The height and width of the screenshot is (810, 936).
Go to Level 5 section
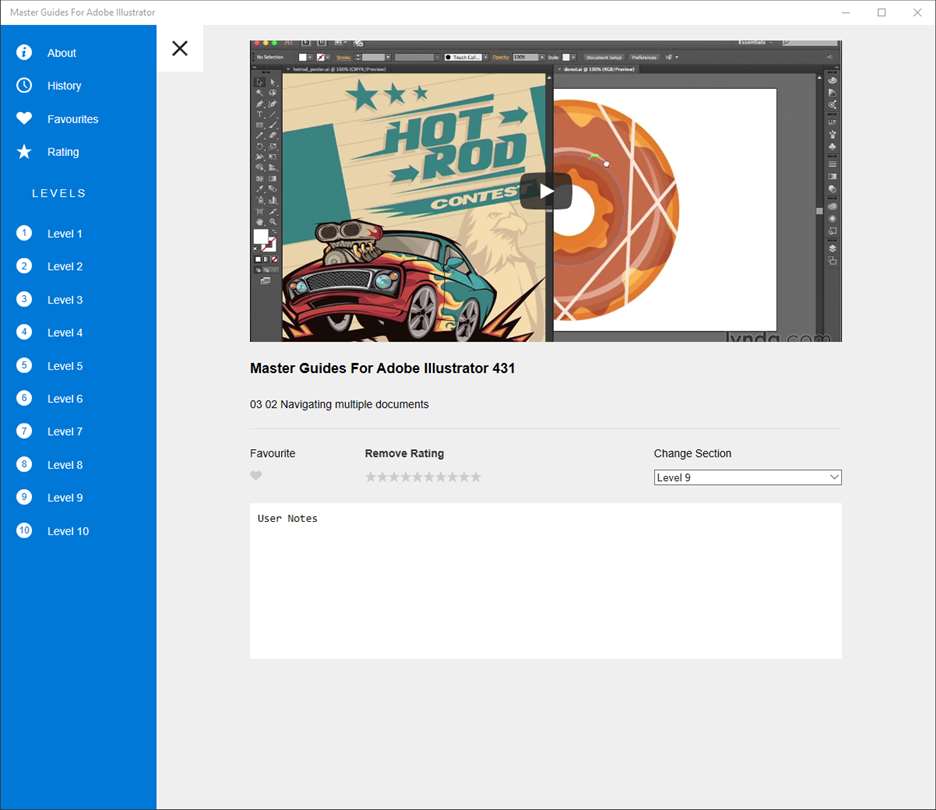(78, 366)
